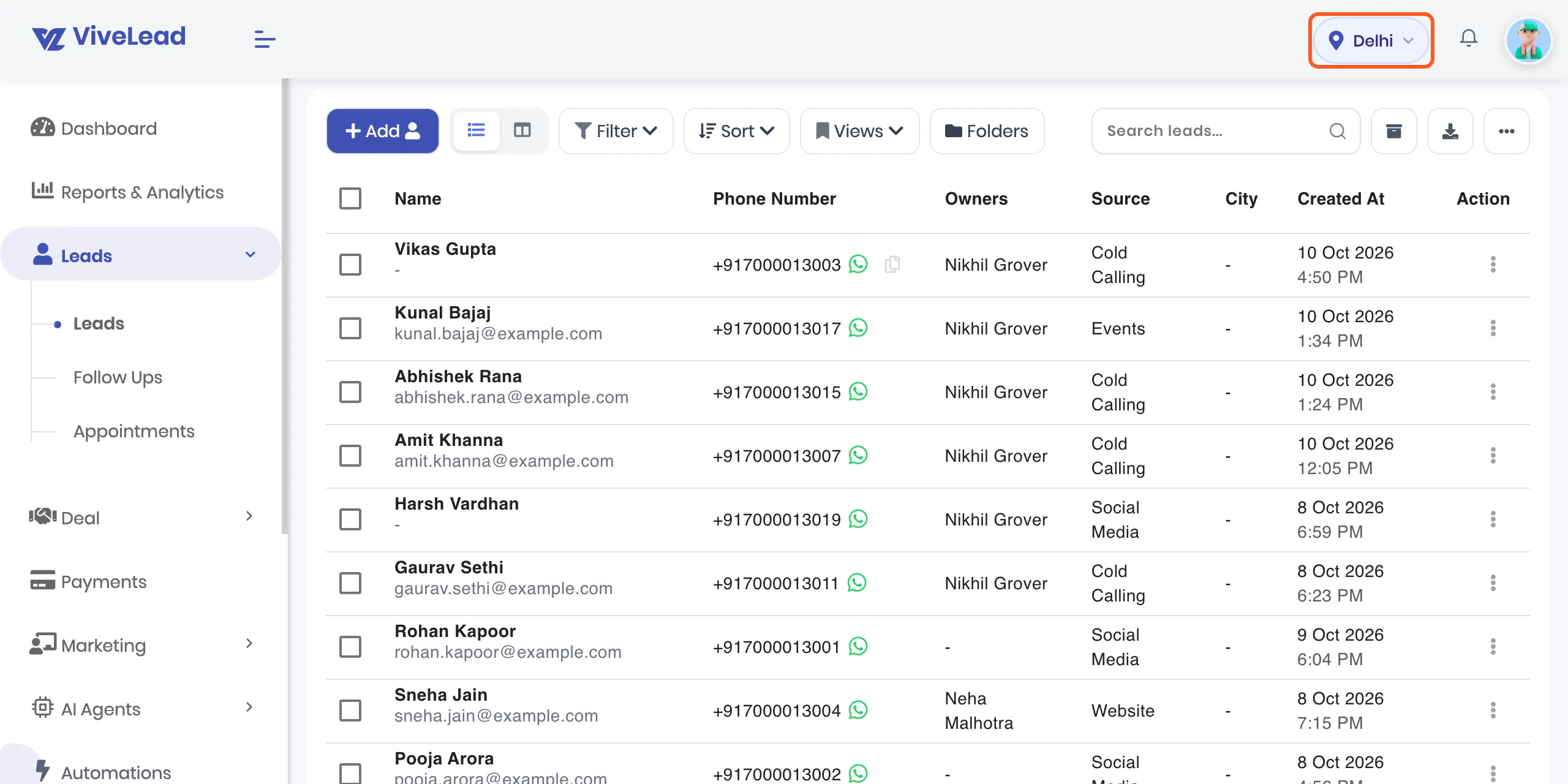Check the Kunal Bajaj row checkbox
The image size is (1568, 784).
[350, 328]
